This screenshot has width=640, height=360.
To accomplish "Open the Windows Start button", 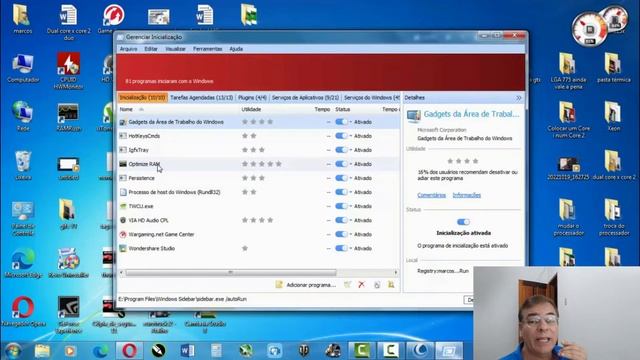I will click(13, 351).
